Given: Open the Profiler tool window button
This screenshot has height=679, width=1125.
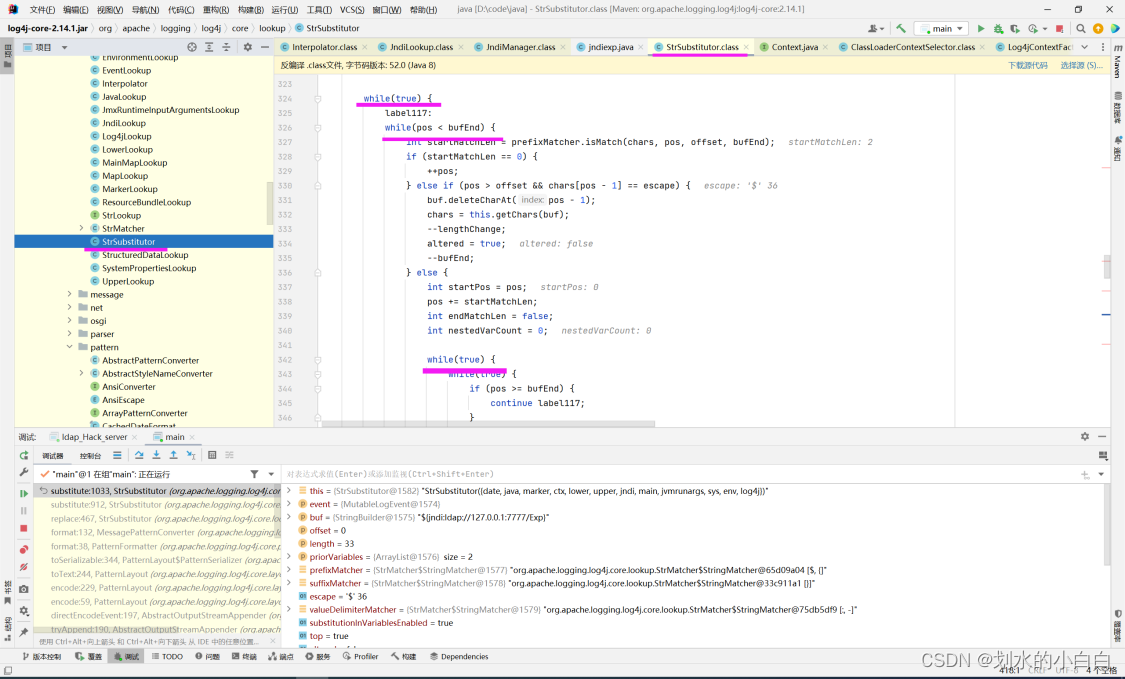Looking at the screenshot, I should (360, 656).
